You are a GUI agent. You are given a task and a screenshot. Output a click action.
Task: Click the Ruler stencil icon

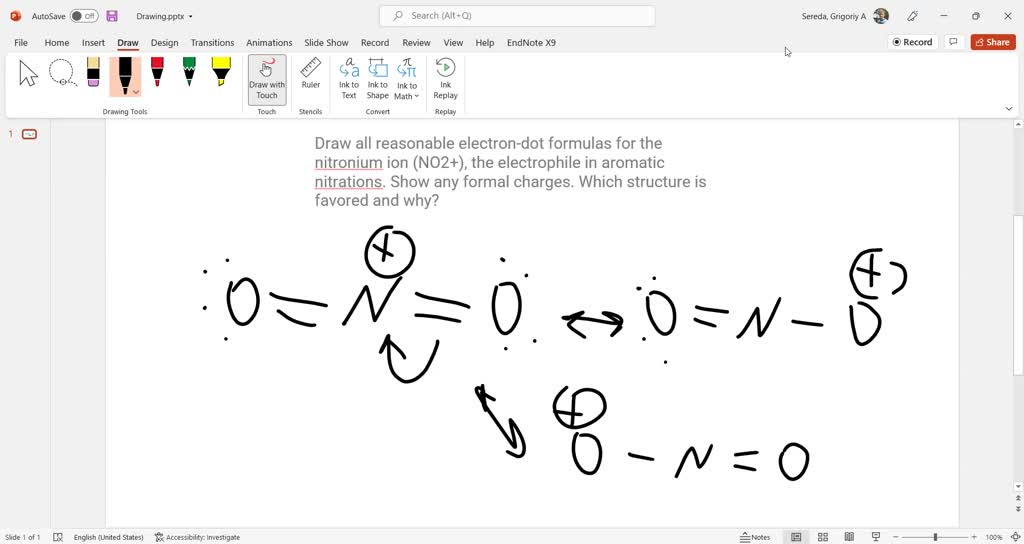(311, 74)
